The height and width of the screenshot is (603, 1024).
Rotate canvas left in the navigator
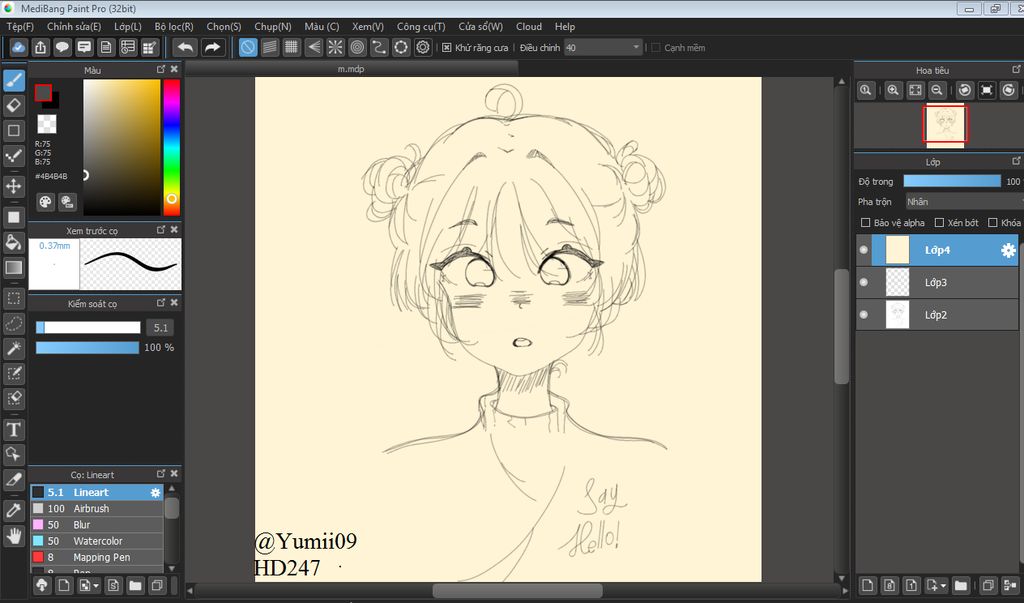[965, 90]
